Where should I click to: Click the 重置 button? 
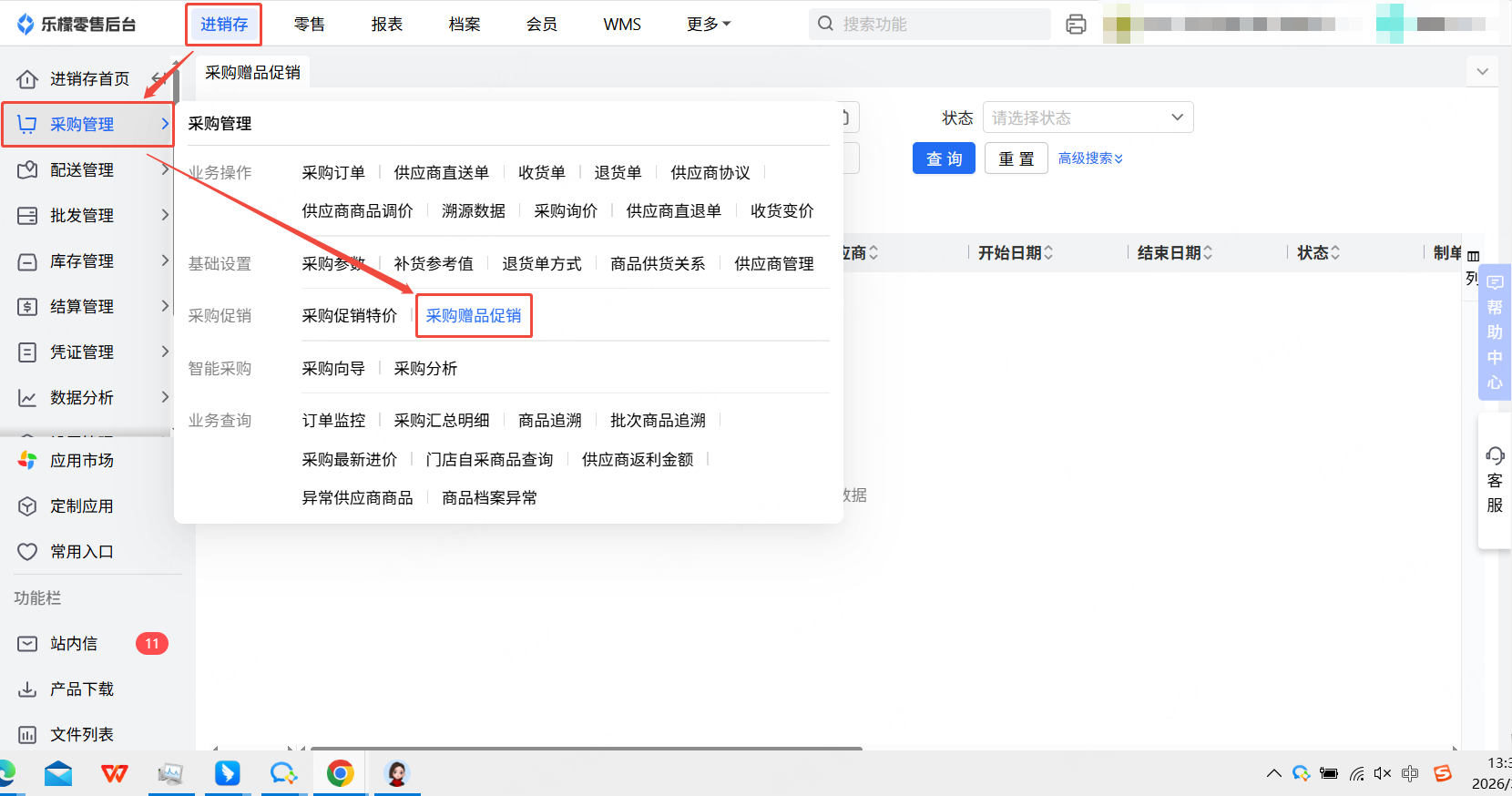pyautogui.click(x=1016, y=158)
